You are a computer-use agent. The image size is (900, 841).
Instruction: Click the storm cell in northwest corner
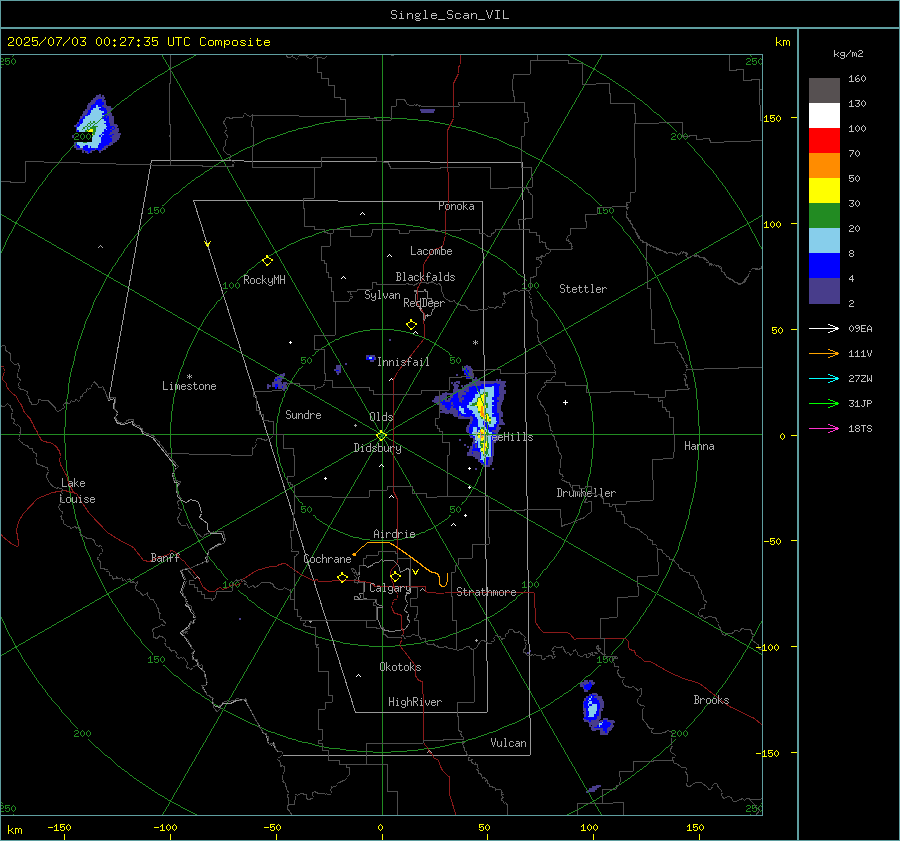pos(96,125)
